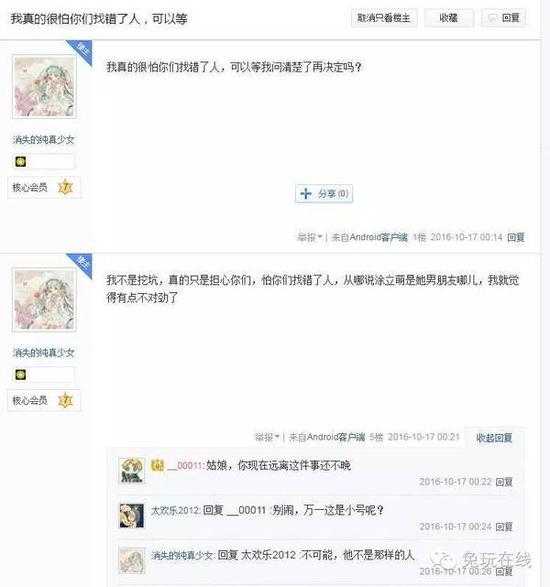This screenshot has width=550, height=587.
Task: Open 太欢乐2012's small avatar
Action: click(x=131, y=515)
